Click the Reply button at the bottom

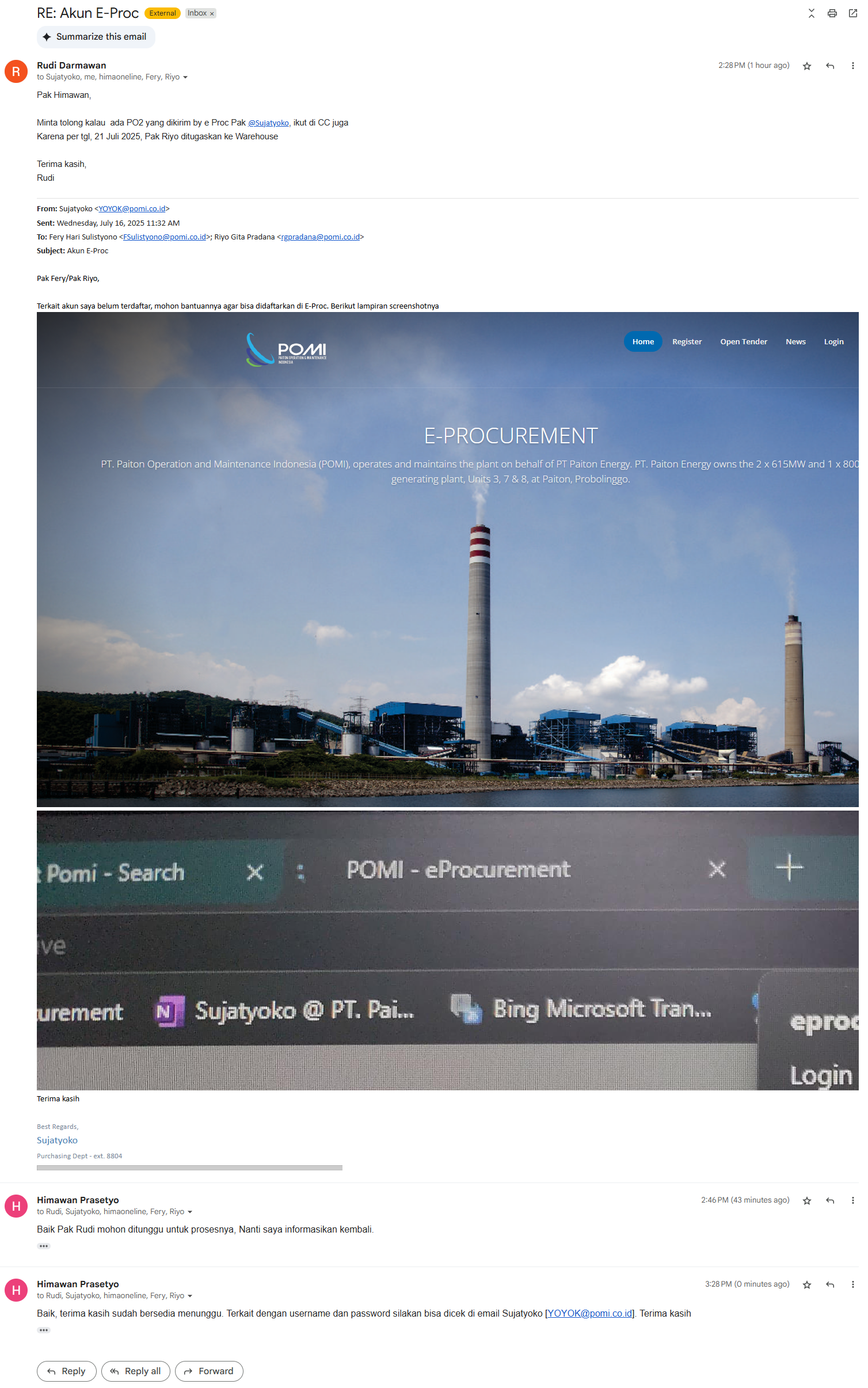point(67,1371)
